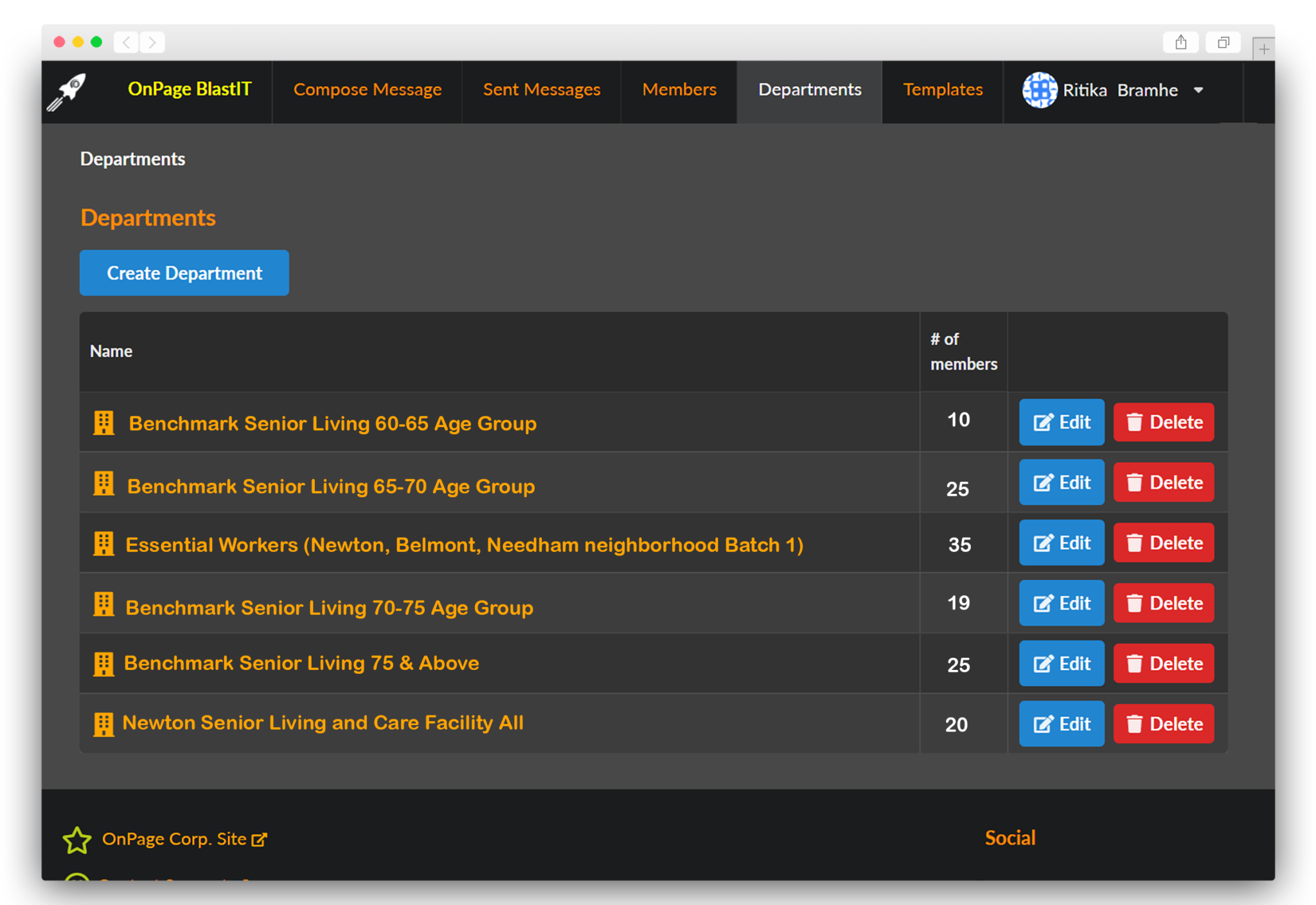Delete Benchmark Senior Living 75 & Above
This screenshot has height=905, width=1316.
pos(1164,663)
